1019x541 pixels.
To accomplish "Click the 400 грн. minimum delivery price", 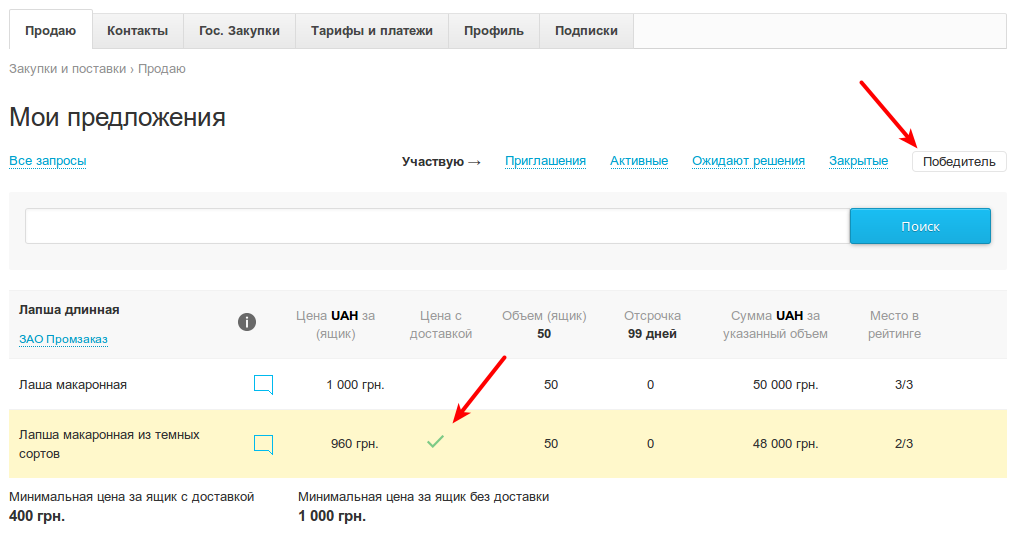I will point(37,516).
